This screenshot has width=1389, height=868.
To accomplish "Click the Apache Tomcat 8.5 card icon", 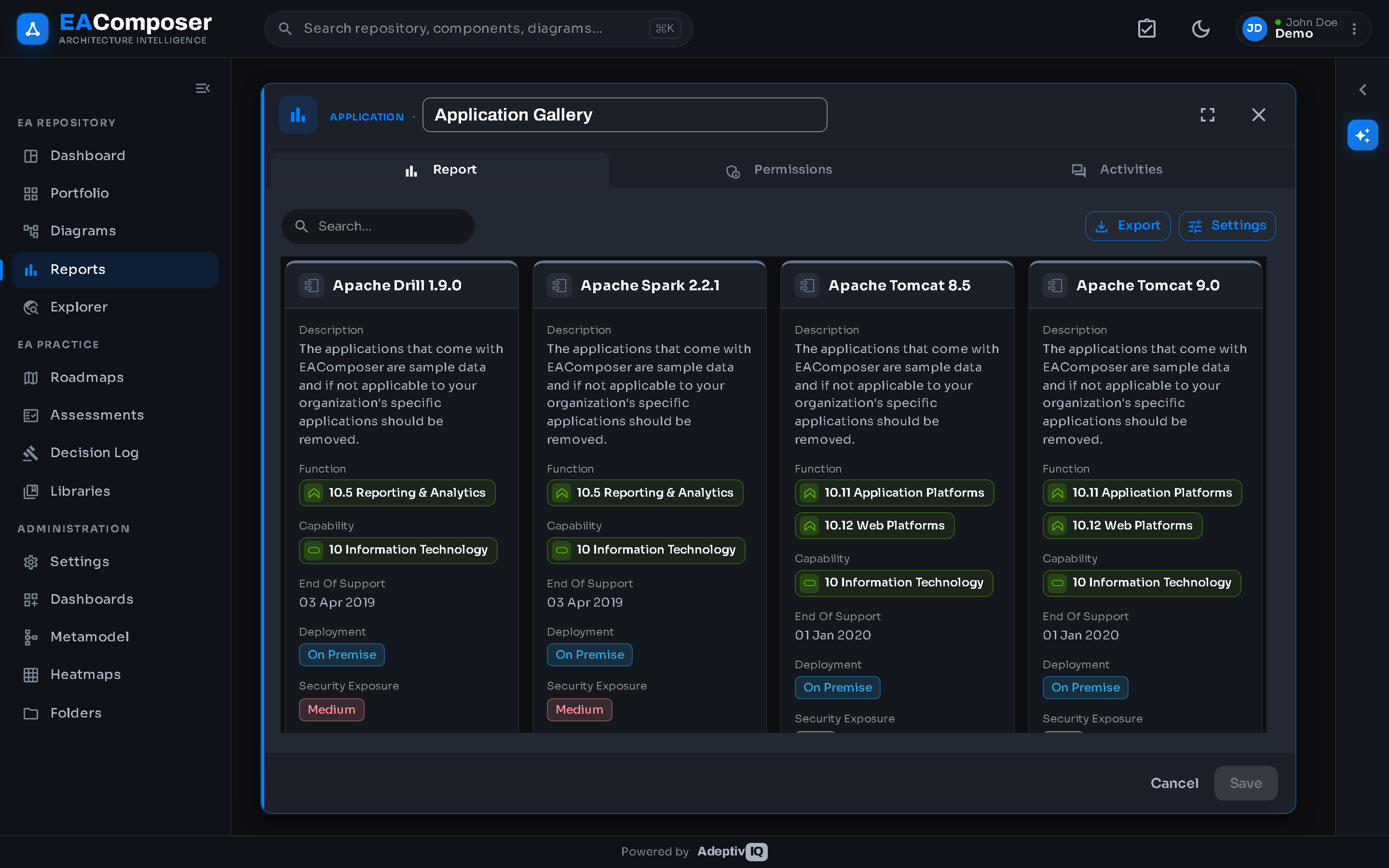I will tap(807, 285).
